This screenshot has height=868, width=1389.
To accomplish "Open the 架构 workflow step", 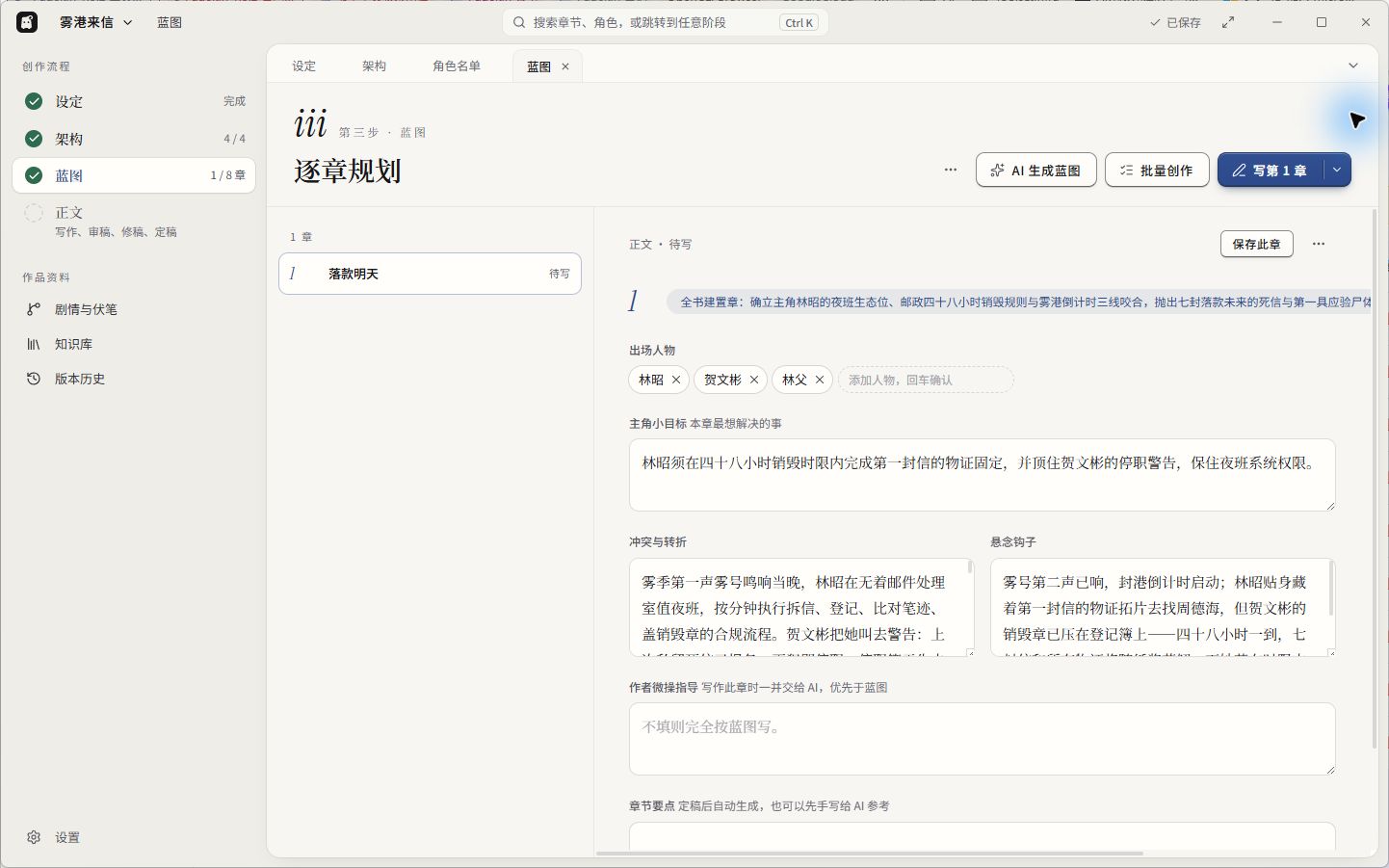I will pos(134,139).
